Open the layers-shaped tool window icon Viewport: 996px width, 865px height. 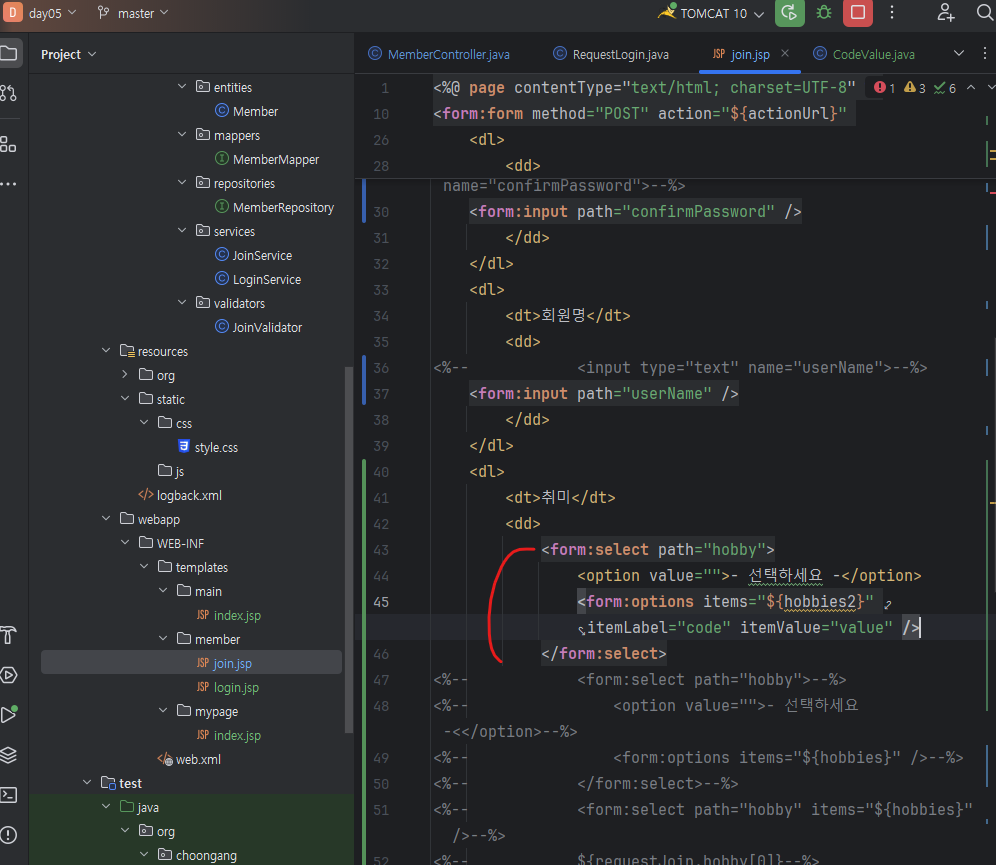(x=8, y=754)
